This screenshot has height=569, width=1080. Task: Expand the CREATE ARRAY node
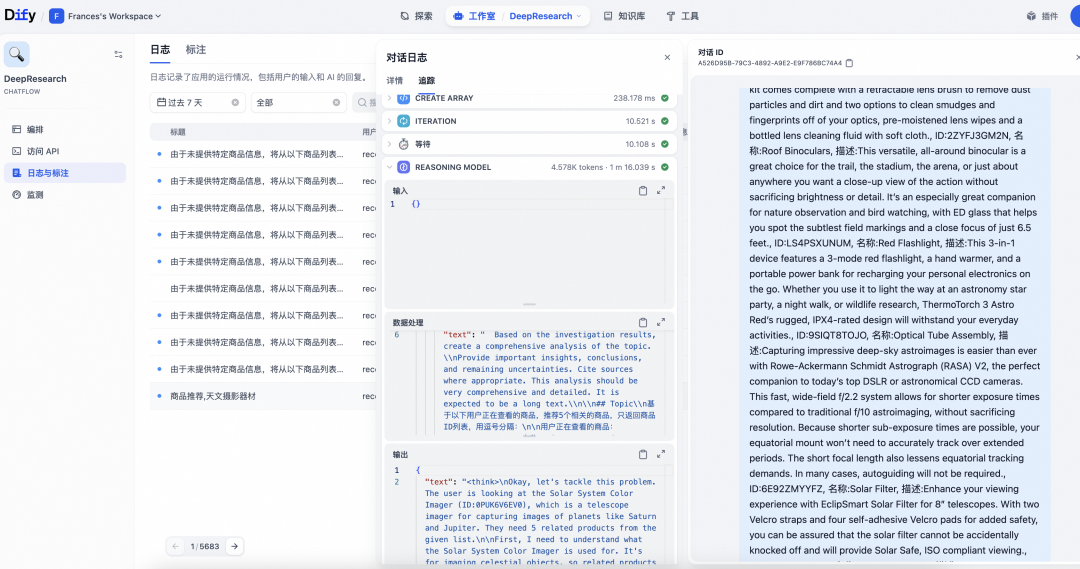[x=390, y=99]
